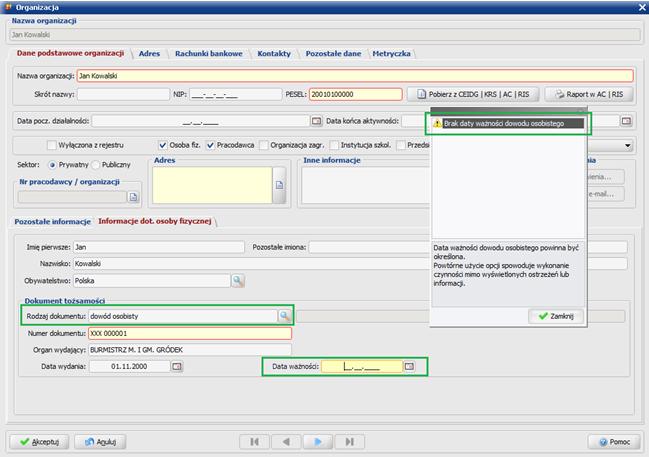Search Obywatelstwo lookup magnifier
The width and height of the screenshot is (649, 457).
238,281
